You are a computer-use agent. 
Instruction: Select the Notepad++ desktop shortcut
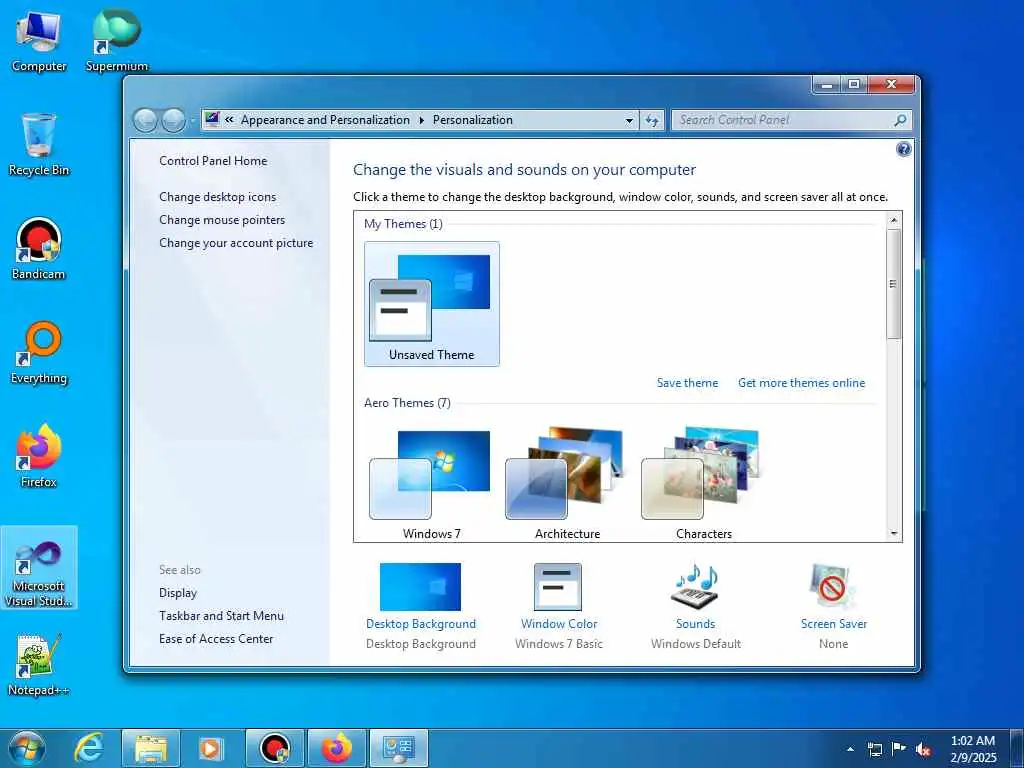pos(39,664)
